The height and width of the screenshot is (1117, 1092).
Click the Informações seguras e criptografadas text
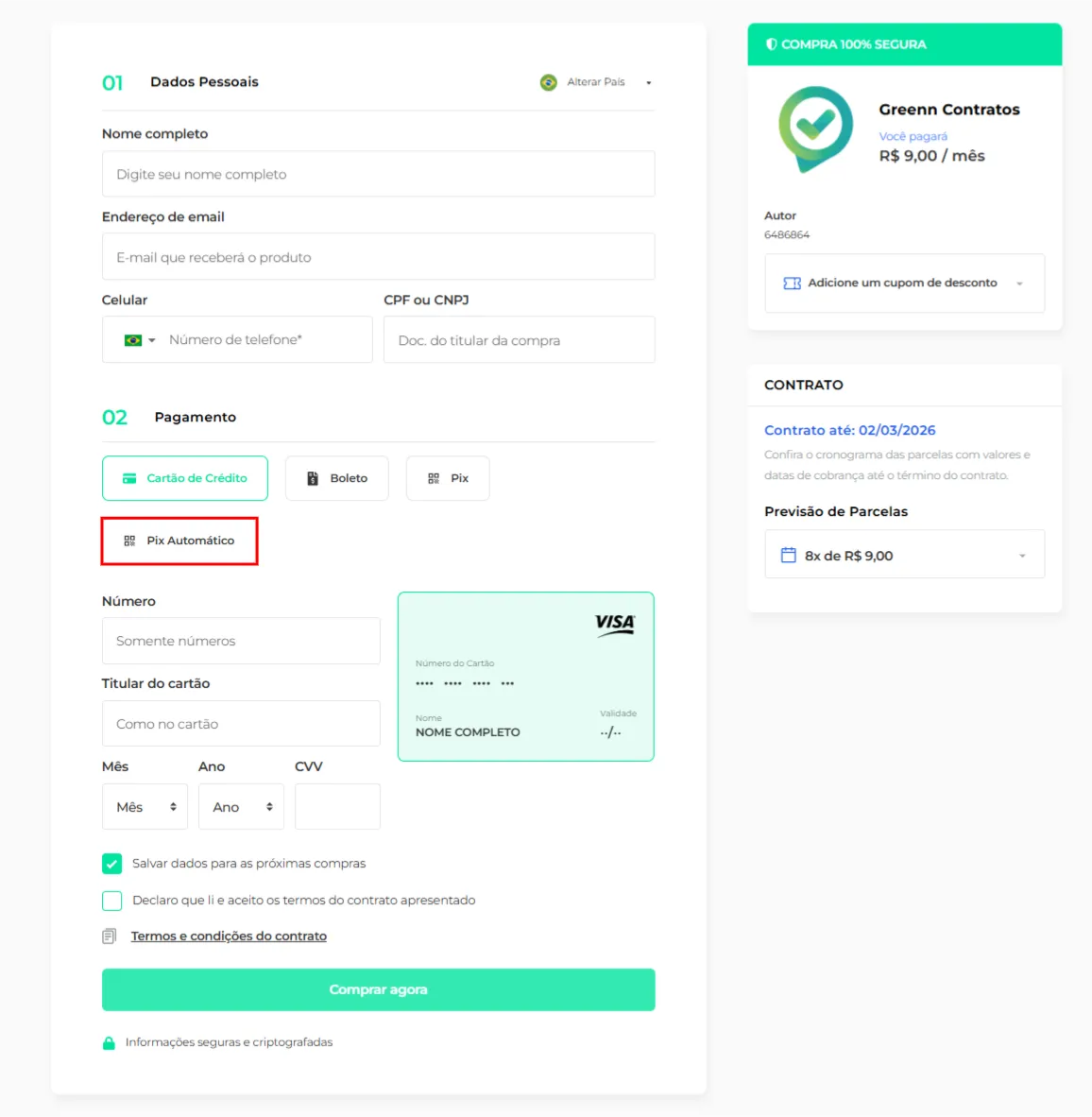tap(230, 1042)
